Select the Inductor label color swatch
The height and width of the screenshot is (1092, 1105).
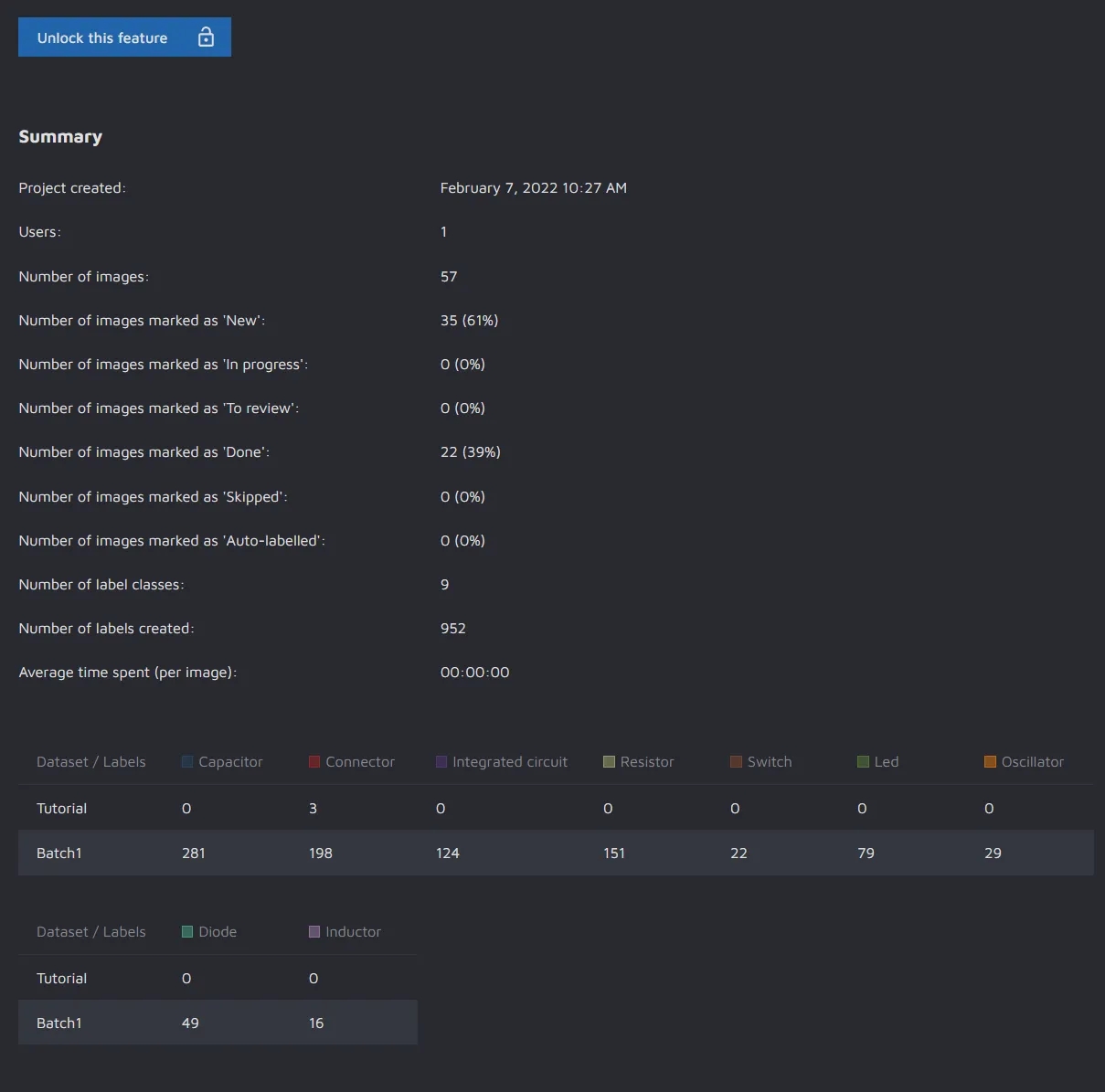click(314, 932)
